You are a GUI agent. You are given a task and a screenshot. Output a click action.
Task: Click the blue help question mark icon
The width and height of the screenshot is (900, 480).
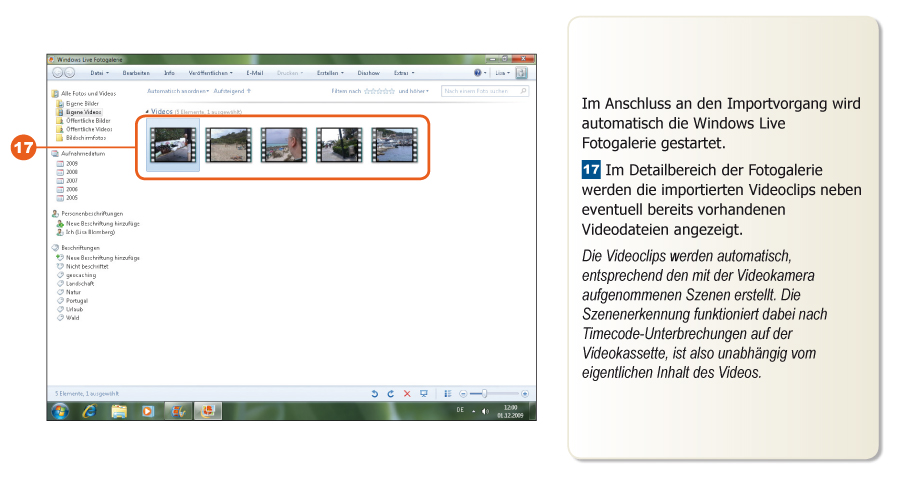click(479, 73)
